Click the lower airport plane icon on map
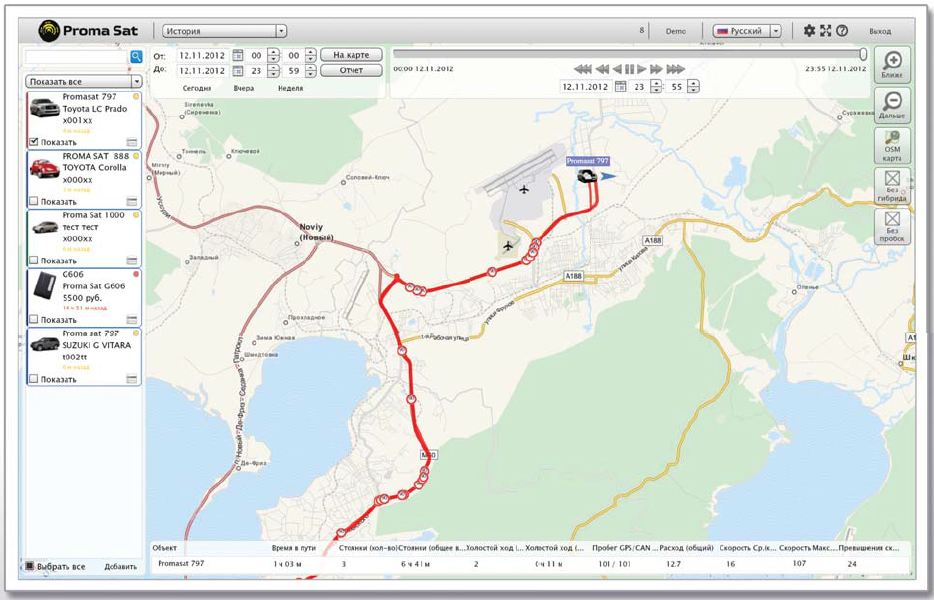The height and width of the screenshot is (600, 934). [x=508, y=245]
